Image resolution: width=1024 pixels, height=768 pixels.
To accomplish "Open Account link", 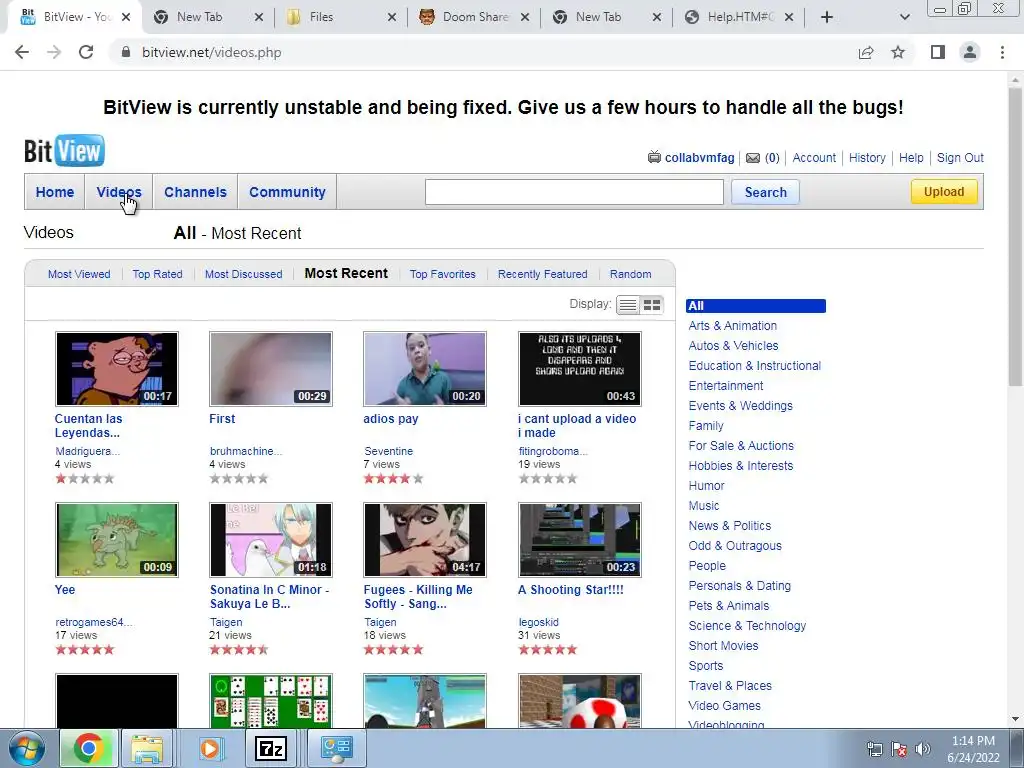I will 814,158.
